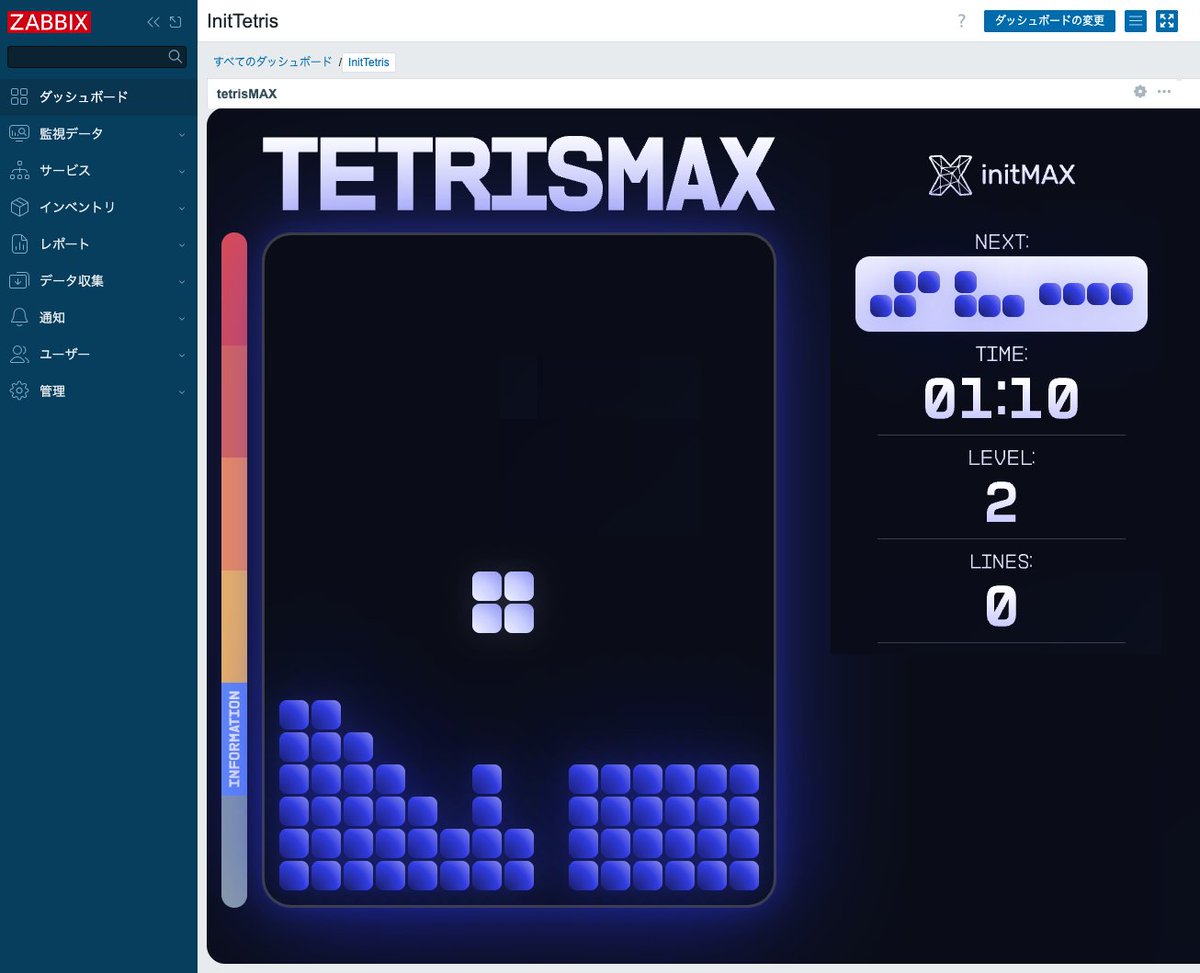Screen dimensions: 1200x973
Task: Expand 監視データ using its chevron
Action: (x=182, y=135)
